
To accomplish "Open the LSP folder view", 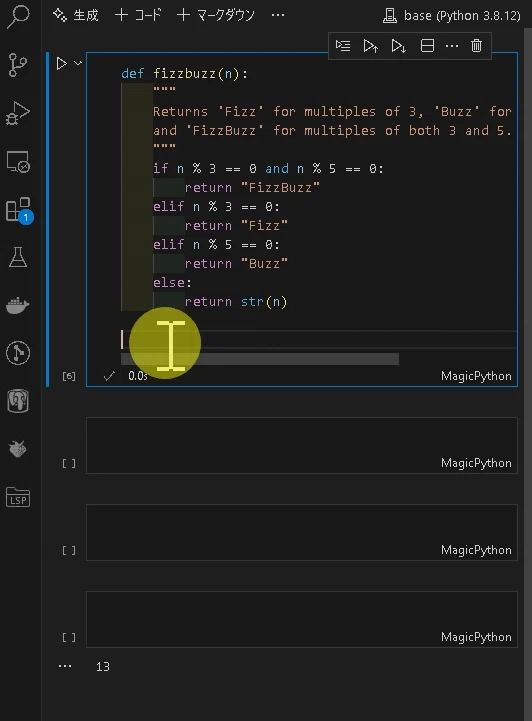I will 18,497.
